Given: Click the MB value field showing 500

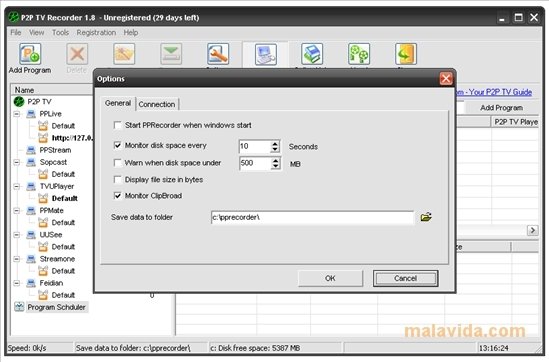Looking at the screenshot, I should [x=255, y=163].
